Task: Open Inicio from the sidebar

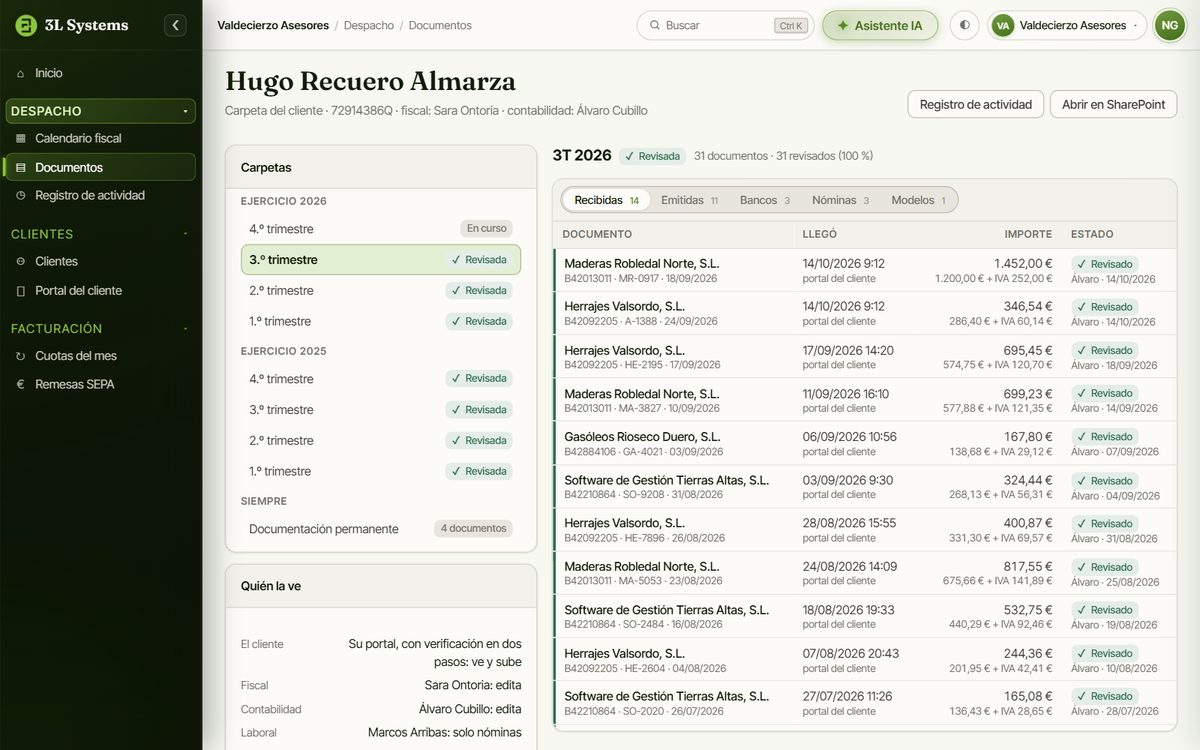Action: pos(101,73)
